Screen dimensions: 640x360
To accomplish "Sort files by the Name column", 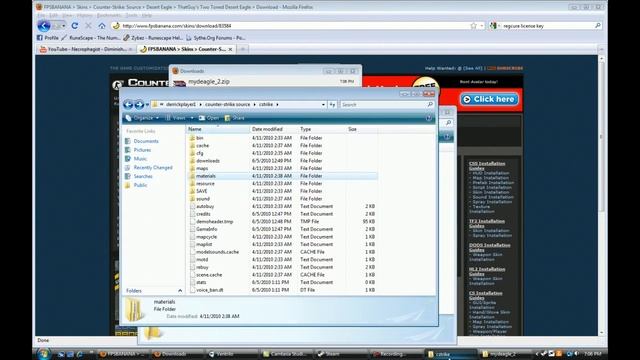I will click(x=218, y=129).
